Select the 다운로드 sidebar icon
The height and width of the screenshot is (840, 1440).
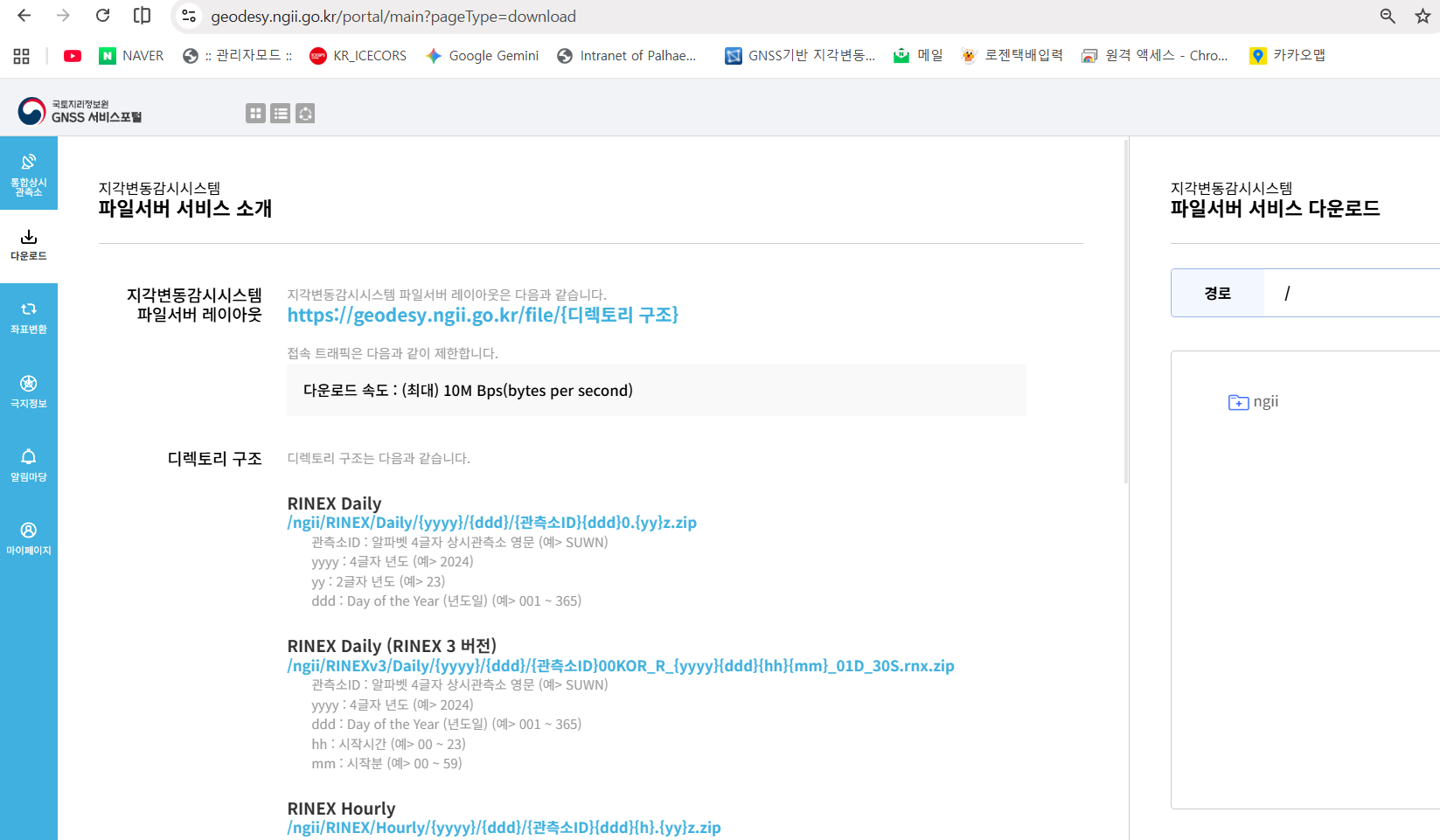(28, 246)
